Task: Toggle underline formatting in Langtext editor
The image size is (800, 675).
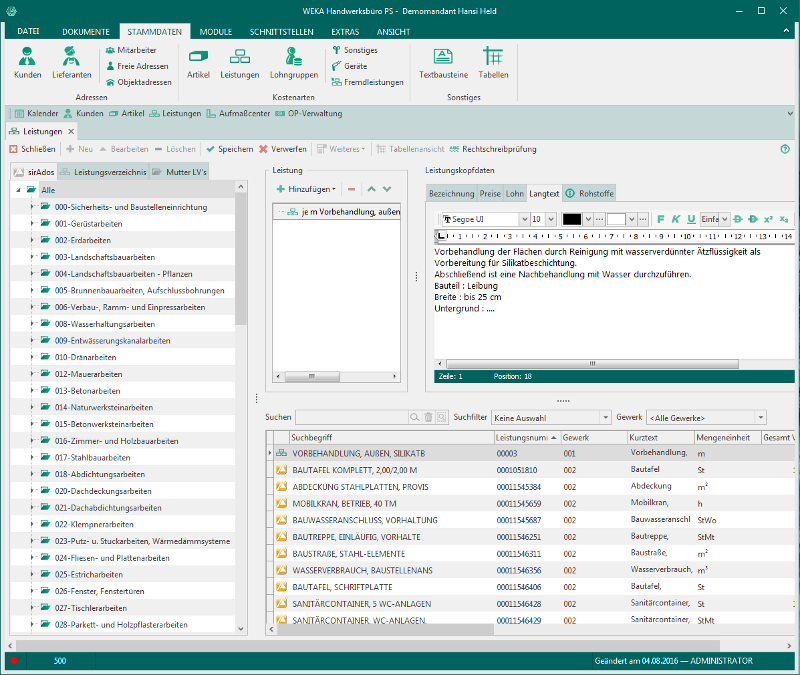Action: (x=691, y=219)
